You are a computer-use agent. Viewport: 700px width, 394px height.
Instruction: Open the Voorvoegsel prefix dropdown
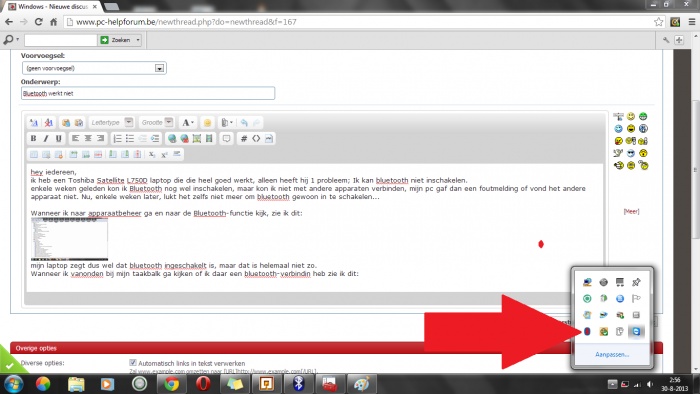click(159, 68)
